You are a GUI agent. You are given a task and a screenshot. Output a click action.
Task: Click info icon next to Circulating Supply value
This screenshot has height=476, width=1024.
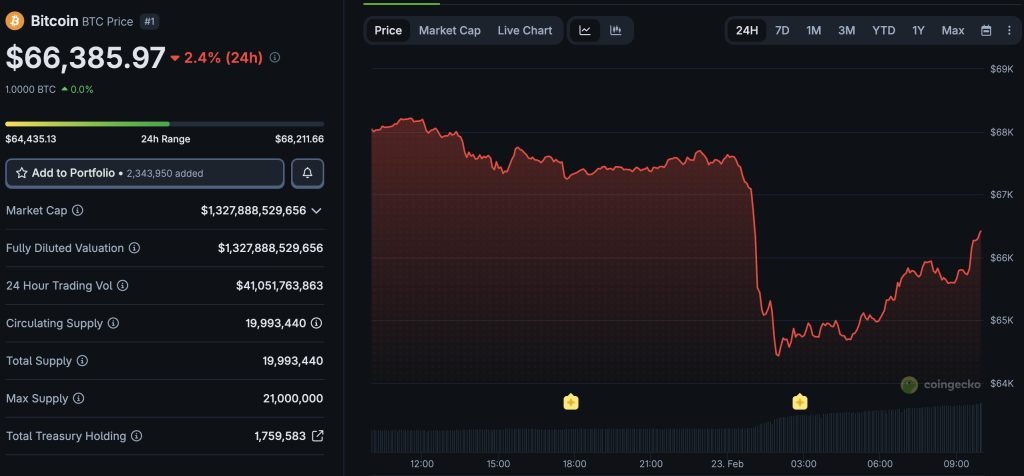point(316,323)
